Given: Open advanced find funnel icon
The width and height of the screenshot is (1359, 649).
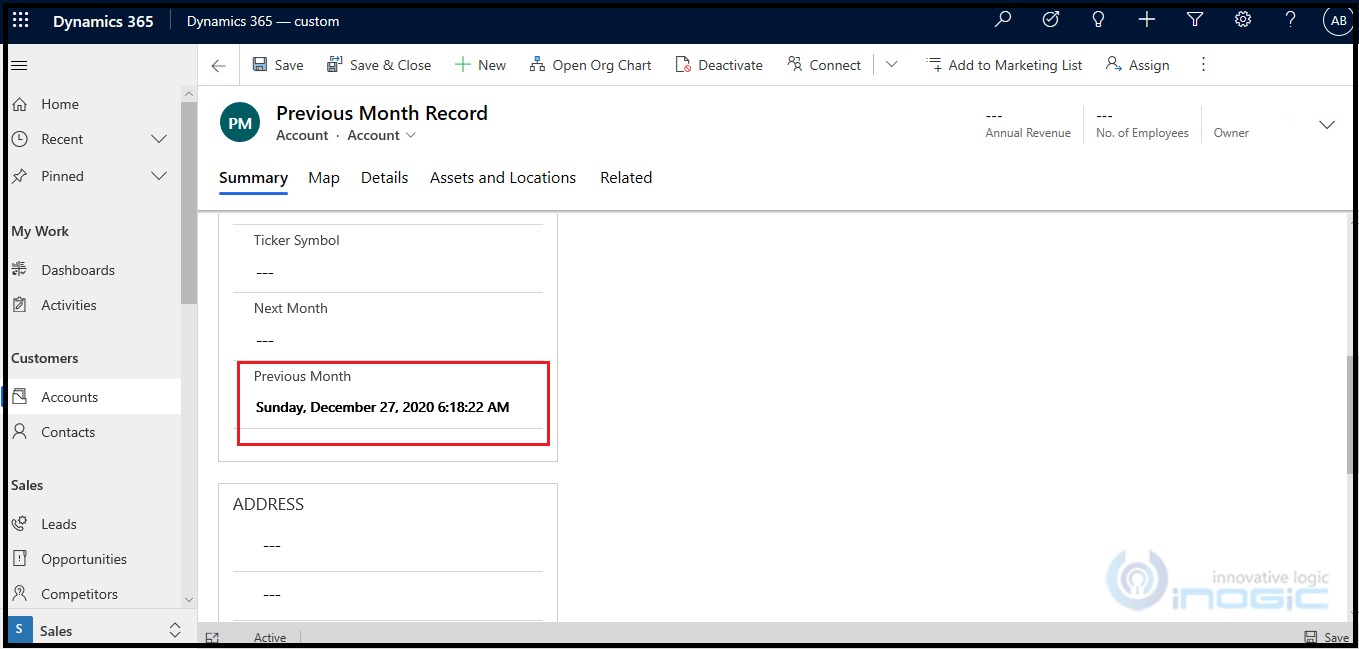Looking at the screenshot, I should (1195, 19).
